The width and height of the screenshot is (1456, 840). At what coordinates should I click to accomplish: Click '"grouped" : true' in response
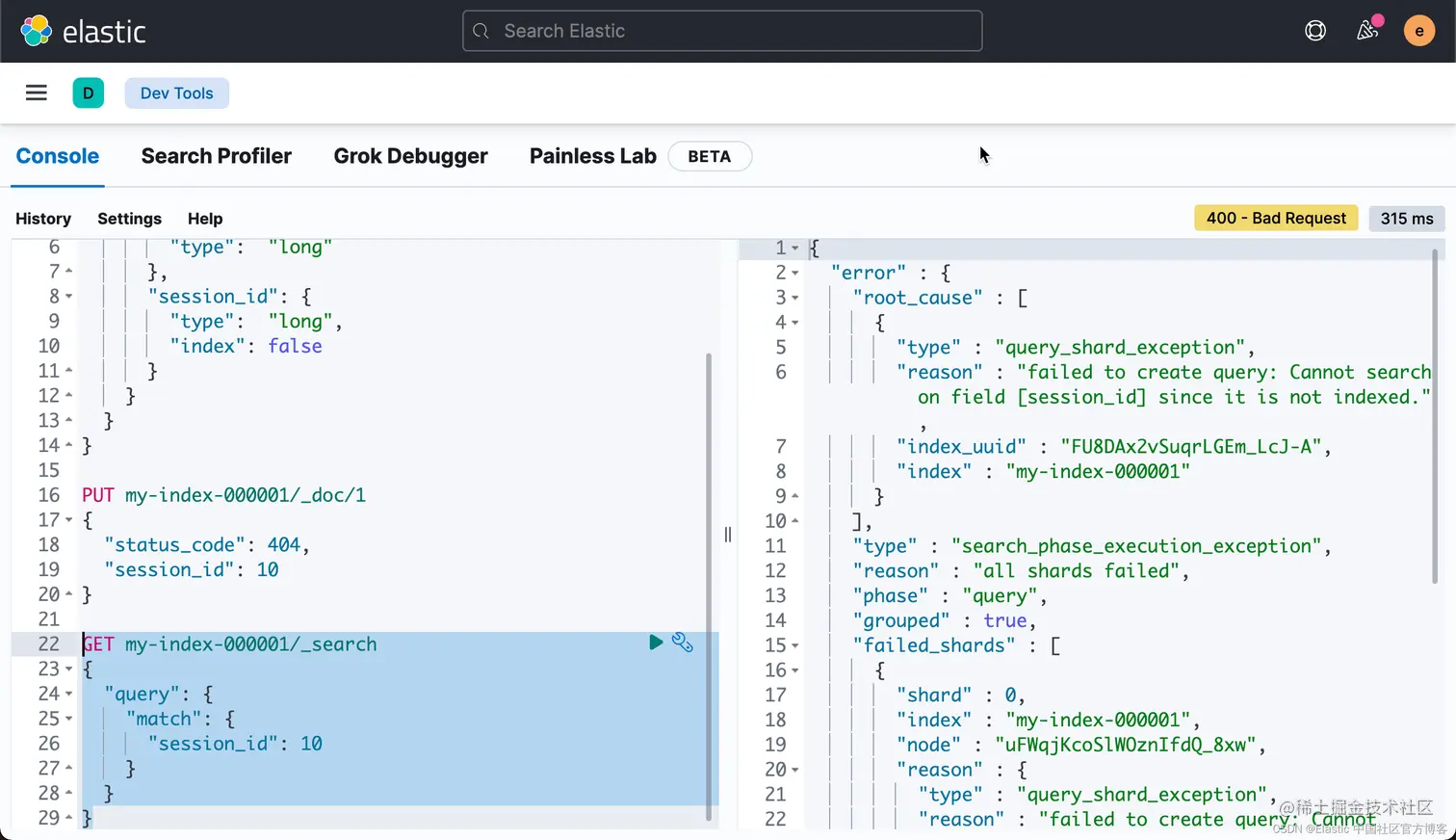coord(939,620)
